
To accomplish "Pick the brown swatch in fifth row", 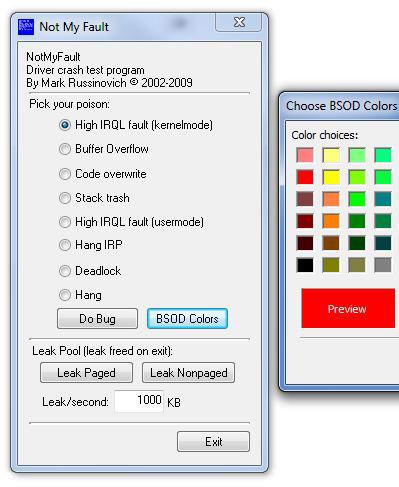I will coord(331,243).
